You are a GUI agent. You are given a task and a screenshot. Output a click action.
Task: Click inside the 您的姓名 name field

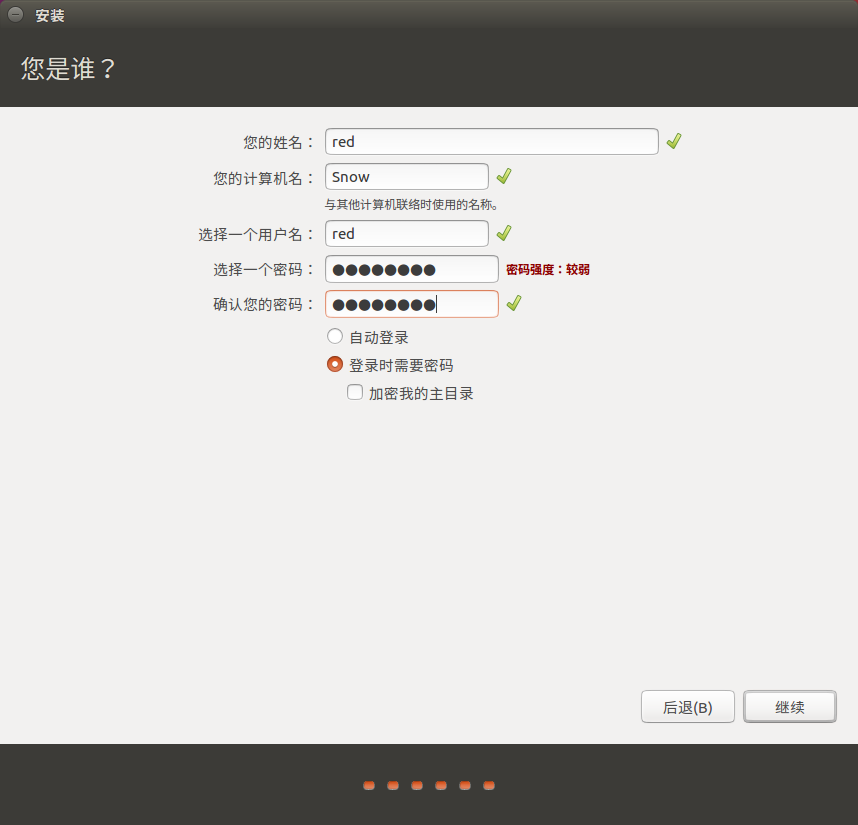(x=490, y=141)
